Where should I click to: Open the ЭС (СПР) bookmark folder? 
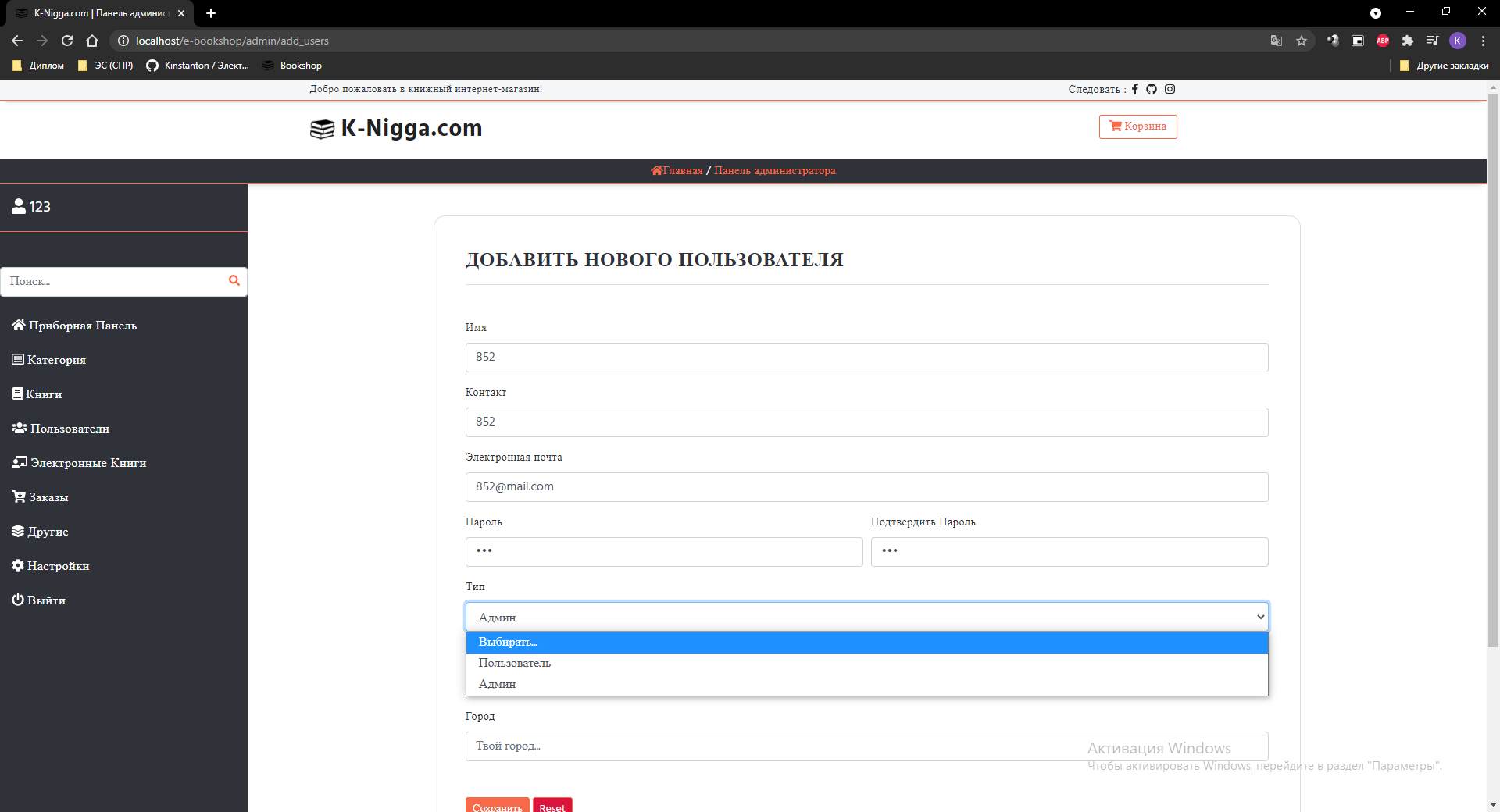pyautogui.click(x=105, y=66)
